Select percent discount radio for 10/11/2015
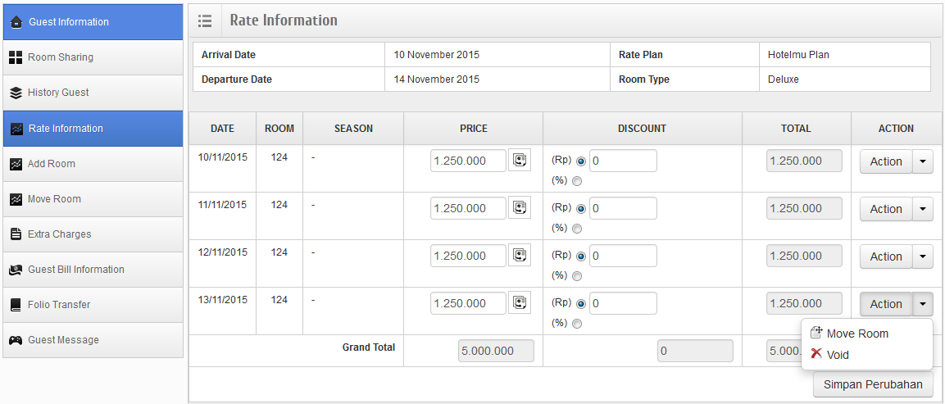Image resolution: width=945 pixels, height=404 pixels. tap(577, 181)
